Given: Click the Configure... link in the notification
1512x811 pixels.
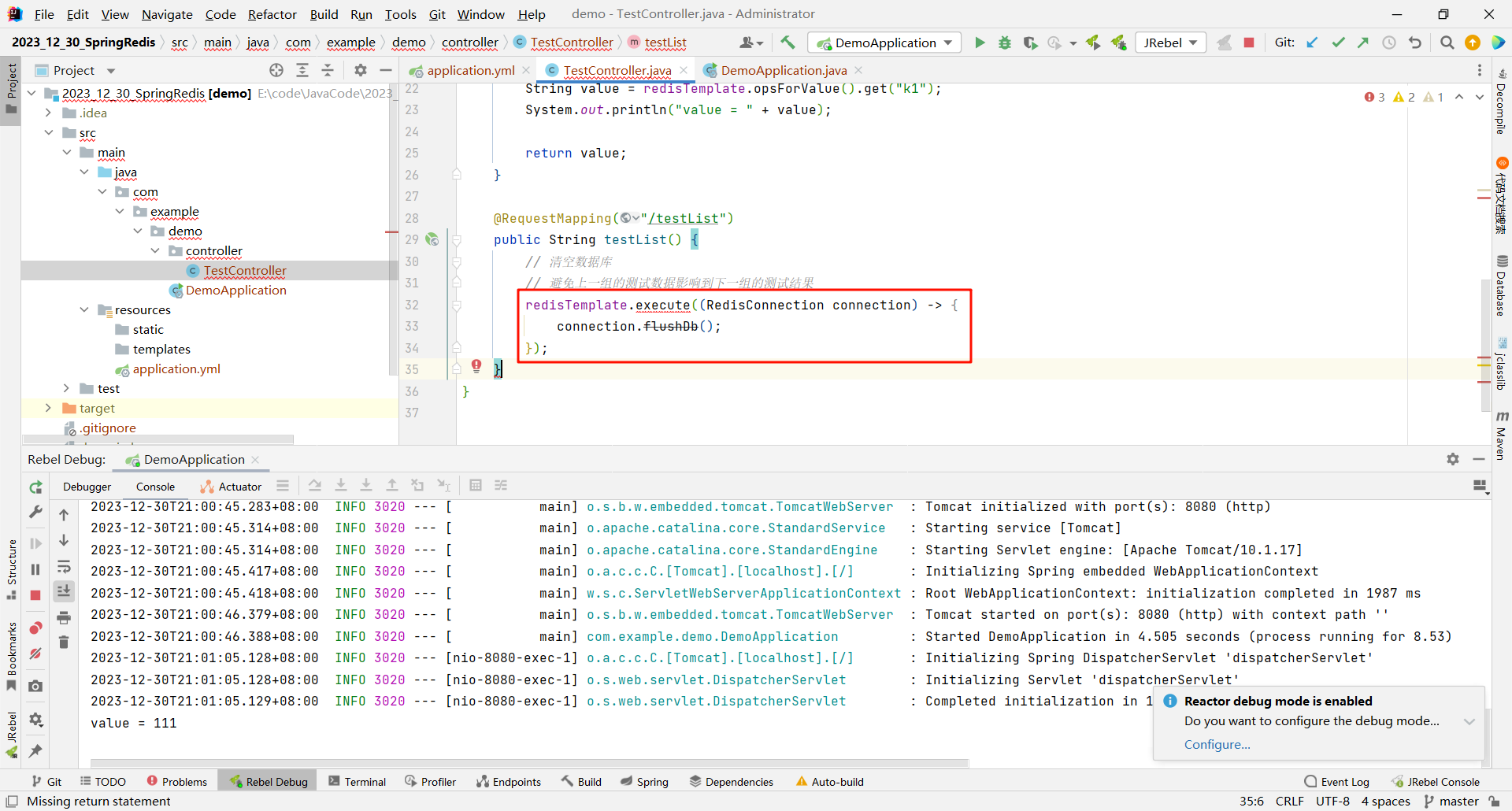Looking at the screenshot, I should [1217, 744].
